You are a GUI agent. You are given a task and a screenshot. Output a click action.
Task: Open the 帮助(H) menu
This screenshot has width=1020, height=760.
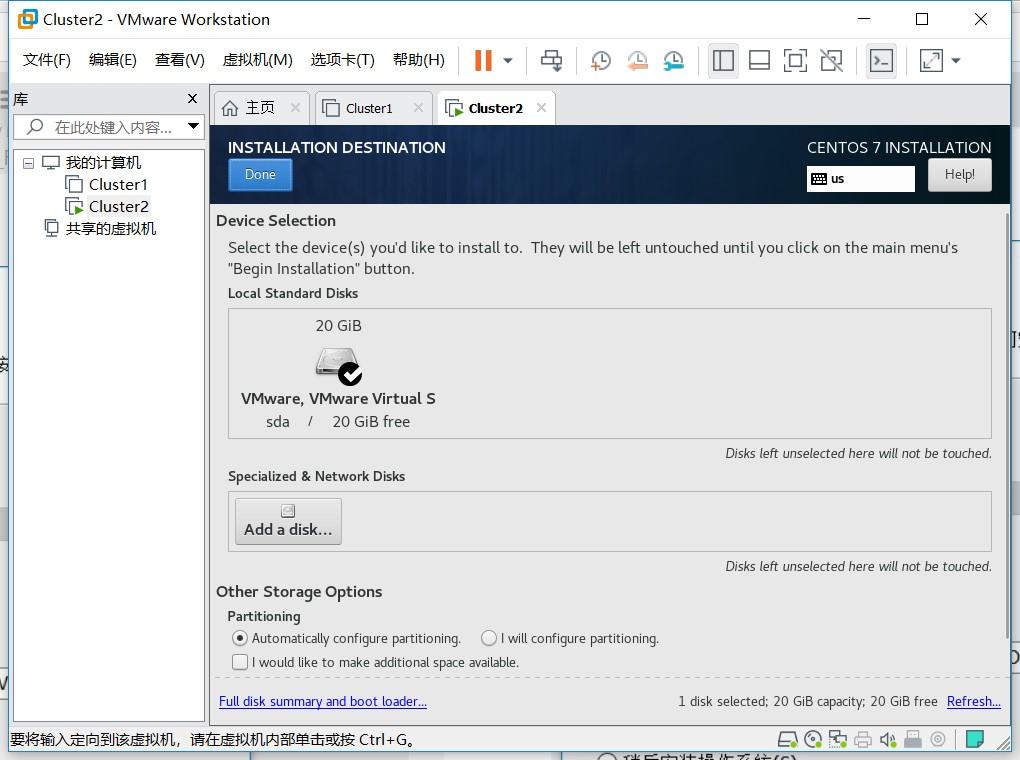(x=419, y=60)
